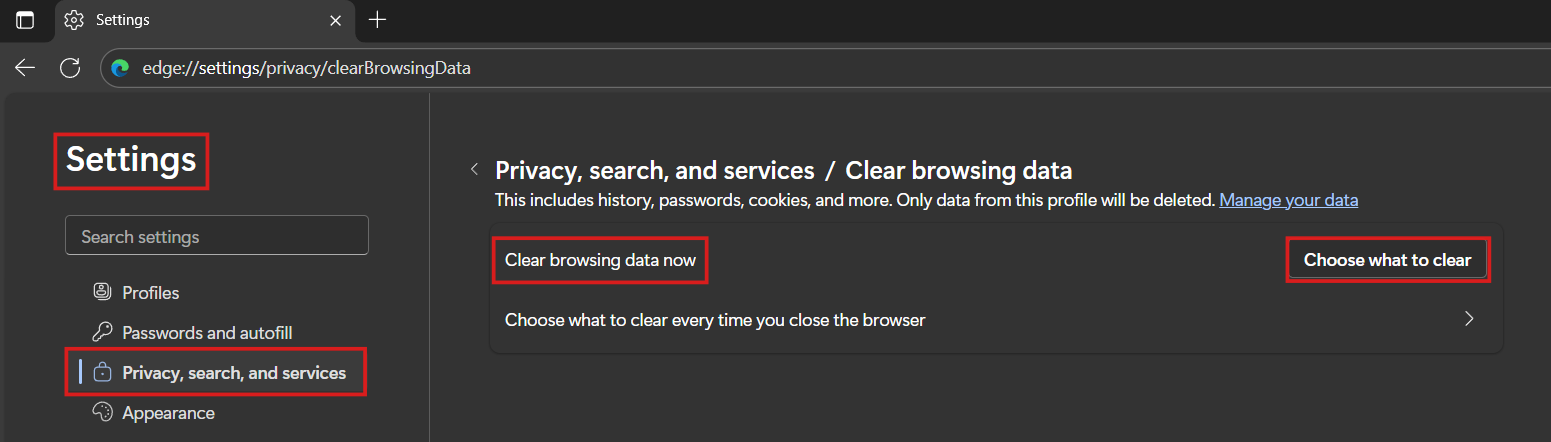
Task: Click the lock icon beside Privacy, search, and services
Action: [x=102, y=373]
